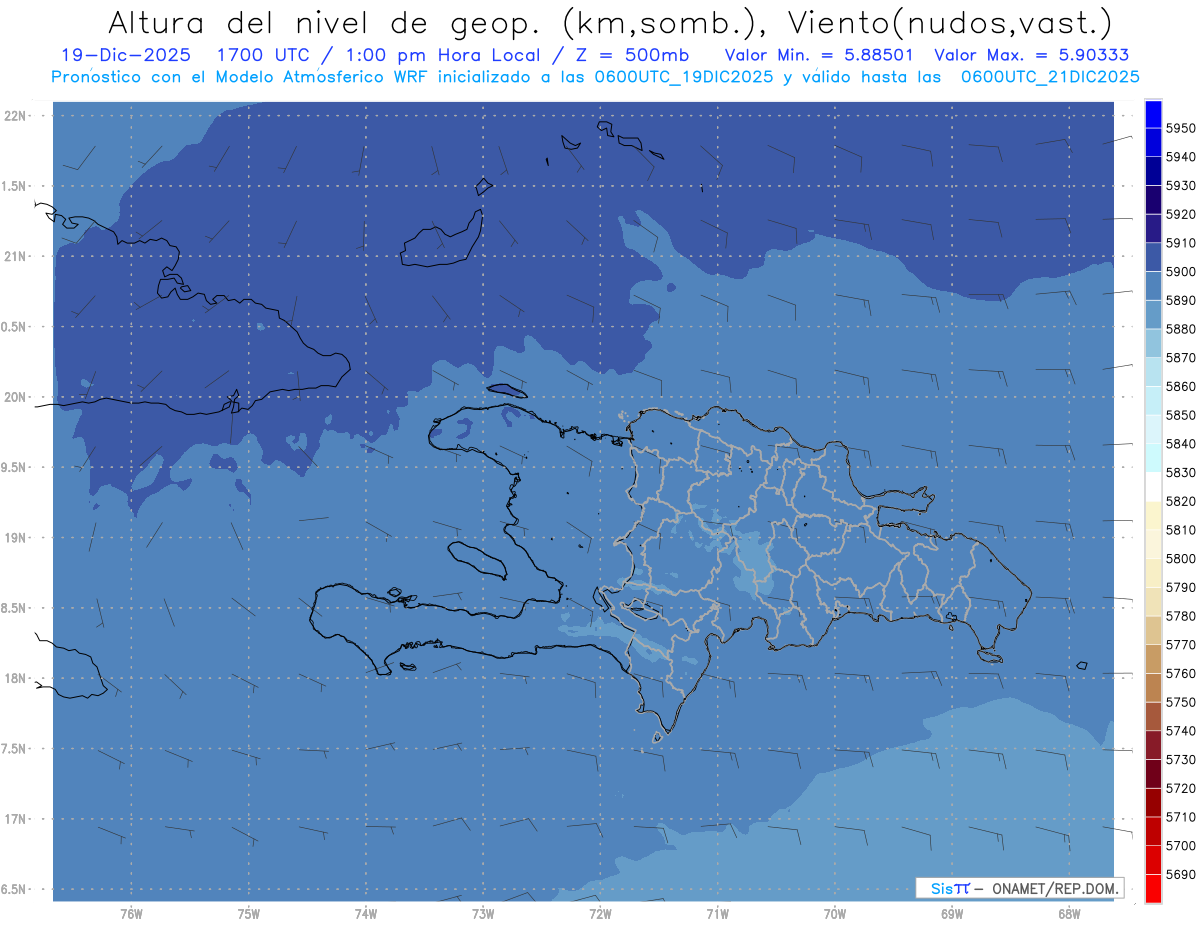Click the '5820' colorbar value

[x=1180, y=501]
